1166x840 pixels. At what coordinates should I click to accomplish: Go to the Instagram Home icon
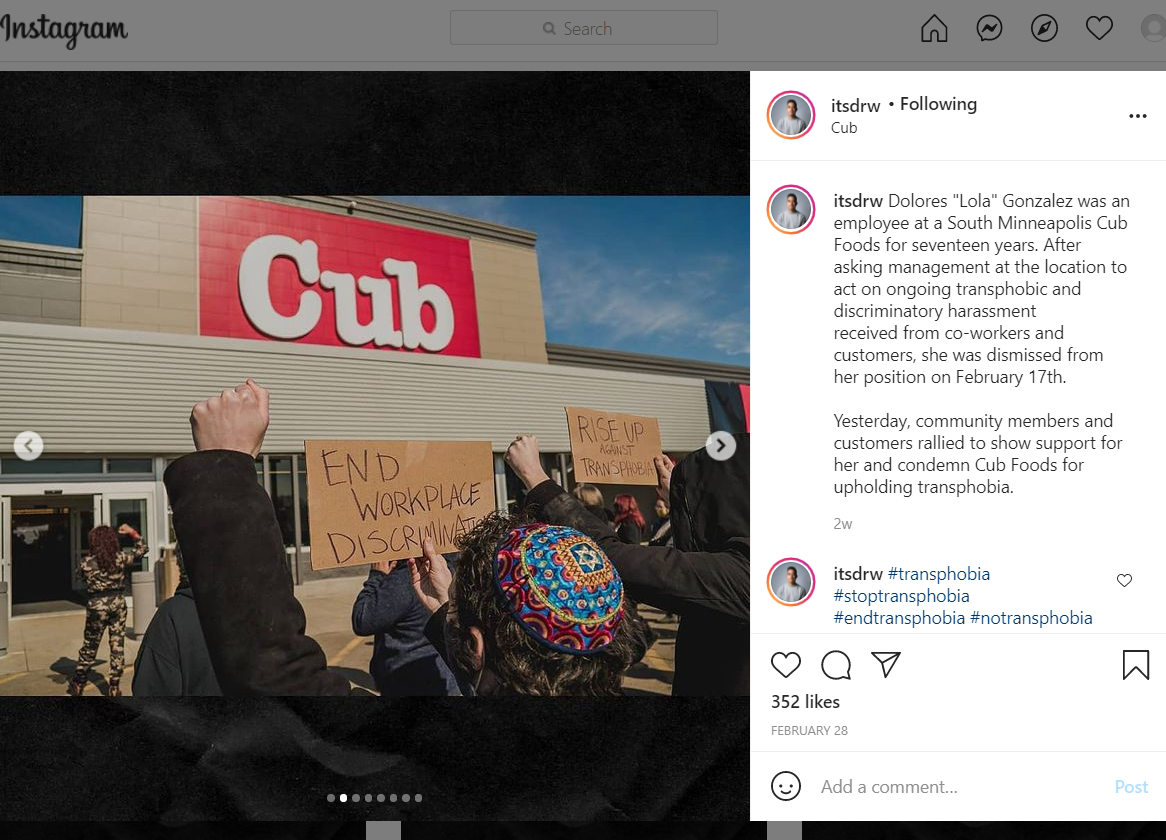click(x=934, y=29)
